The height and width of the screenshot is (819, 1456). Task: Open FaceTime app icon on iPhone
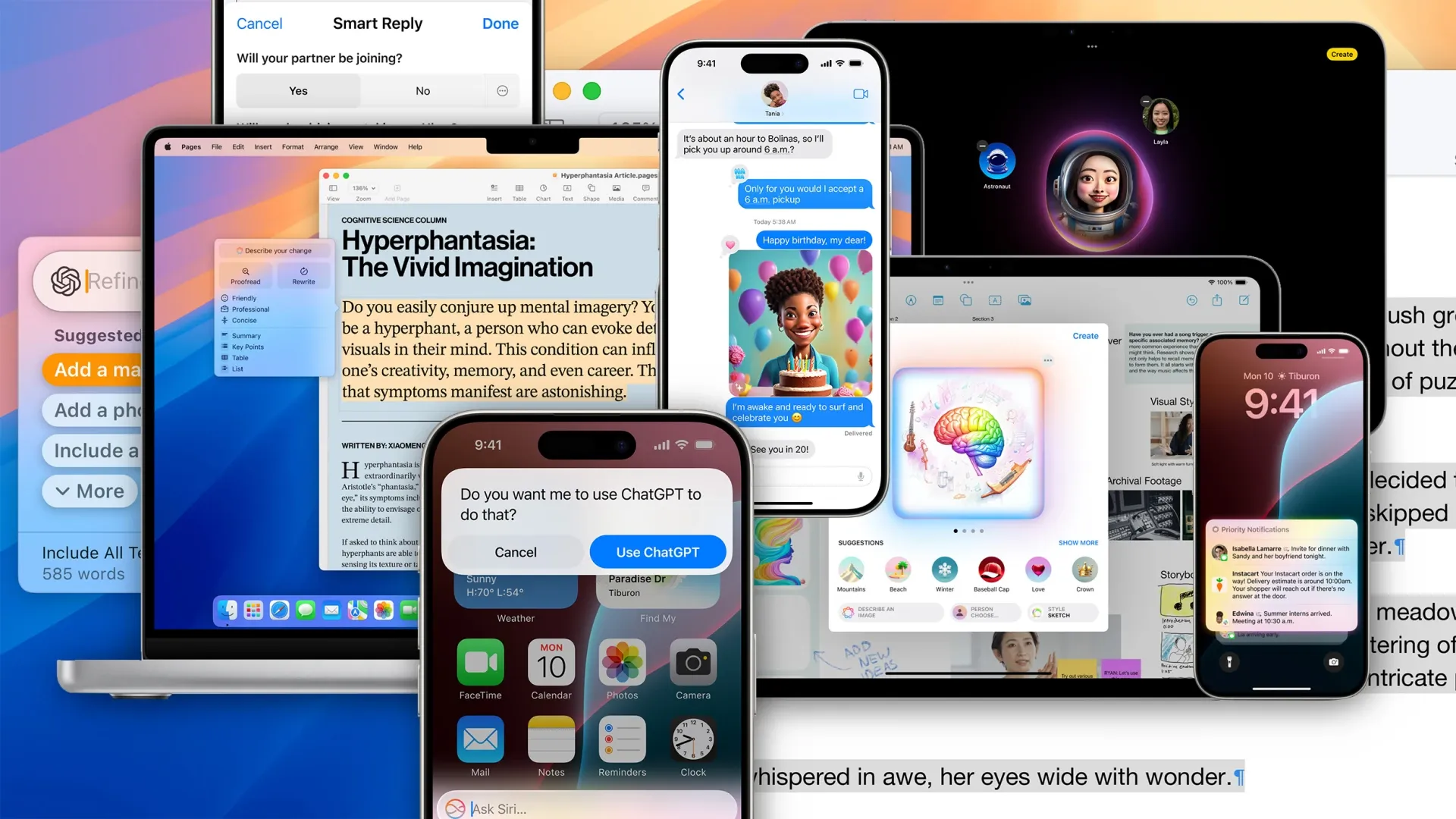coord(480,663)
